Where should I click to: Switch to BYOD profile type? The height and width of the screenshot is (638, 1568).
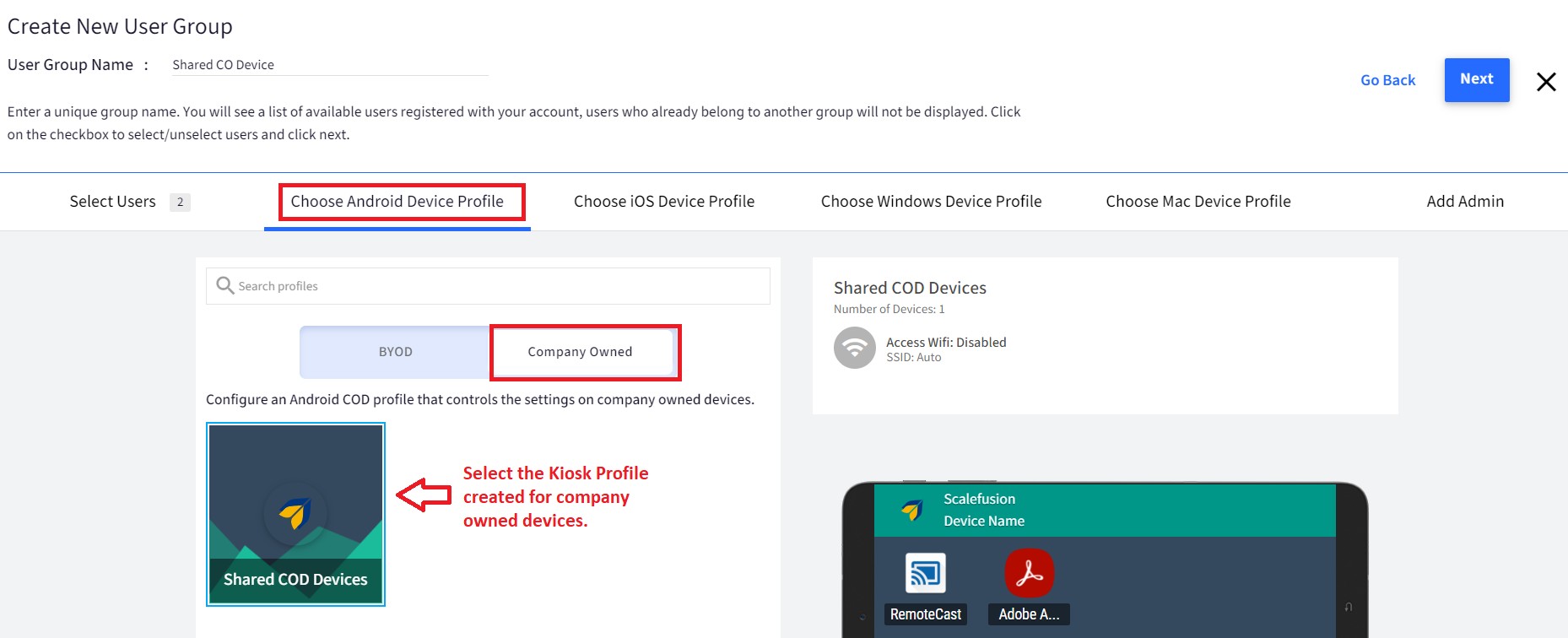pyautogui.click(x=395, y=352)
